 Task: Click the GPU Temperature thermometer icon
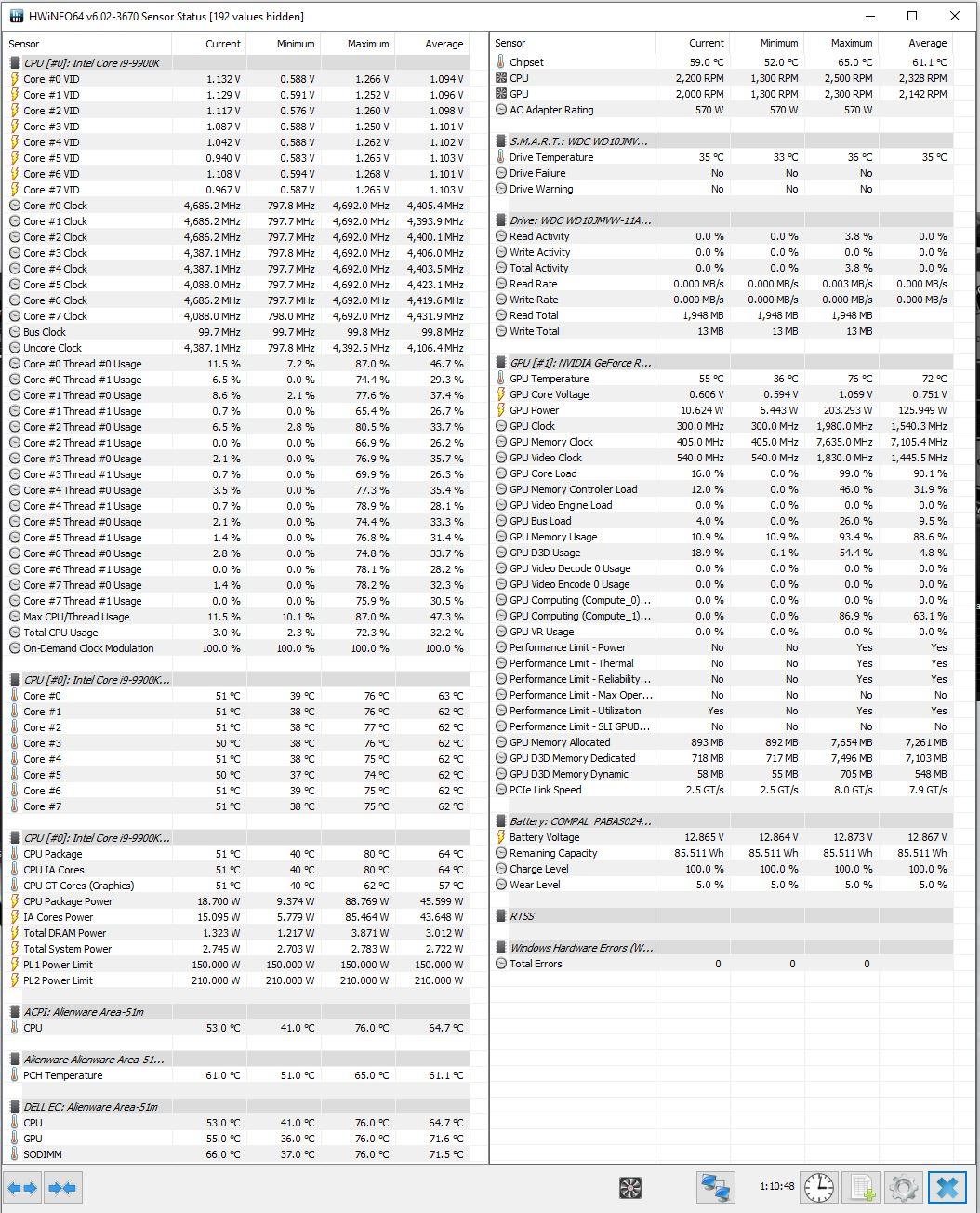point(500,379)
